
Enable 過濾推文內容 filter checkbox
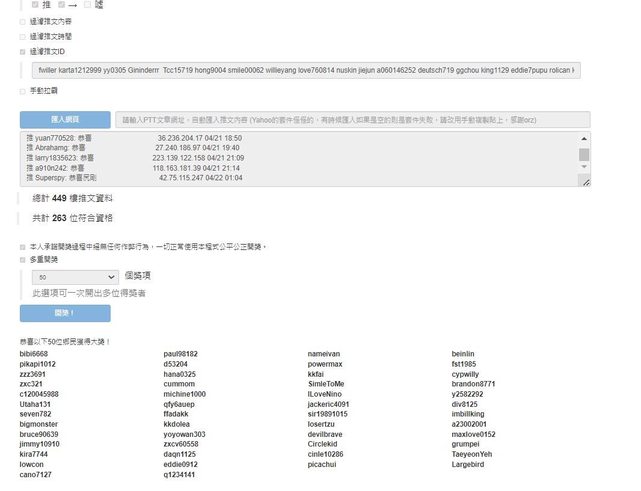tap(23, 20)
